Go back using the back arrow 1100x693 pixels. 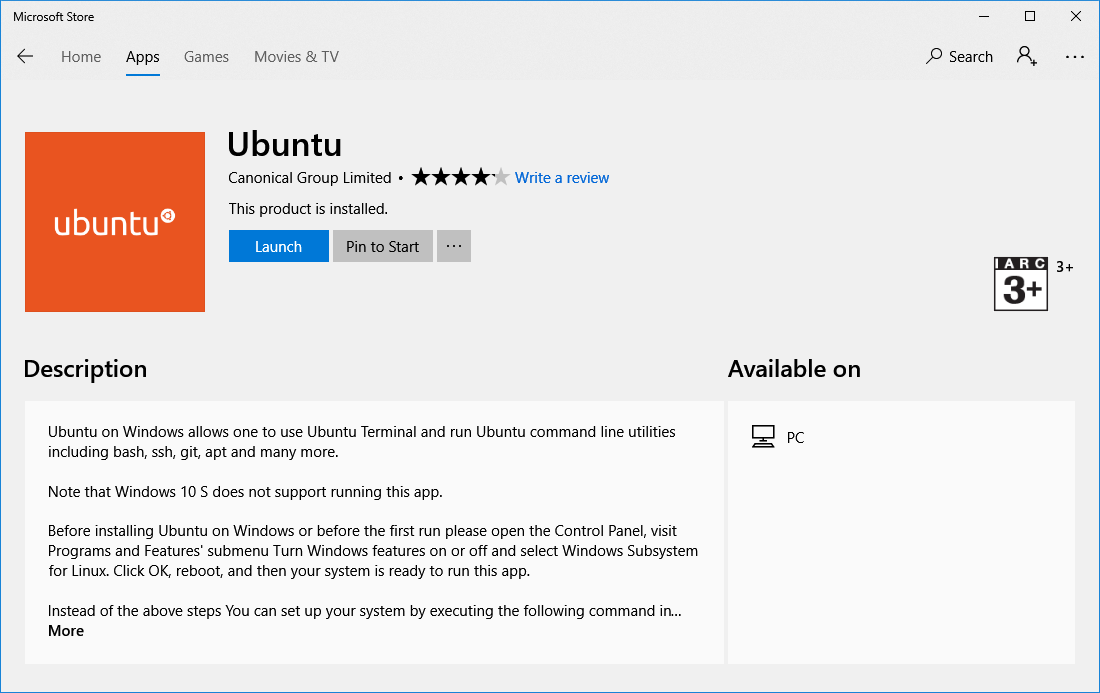[x=25, y=56]
